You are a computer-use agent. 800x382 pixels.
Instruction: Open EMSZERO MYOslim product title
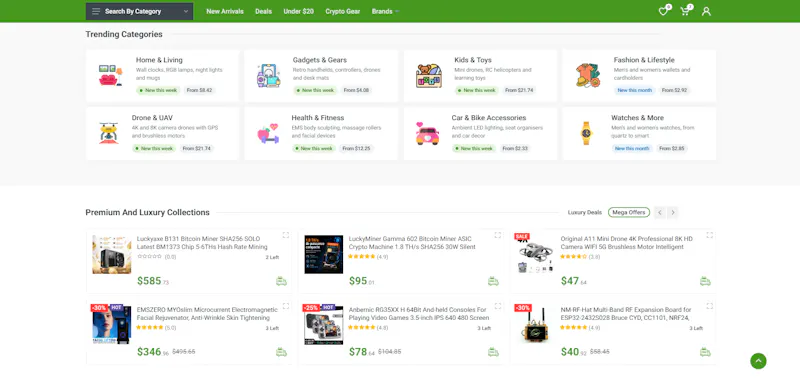(207, 314)
